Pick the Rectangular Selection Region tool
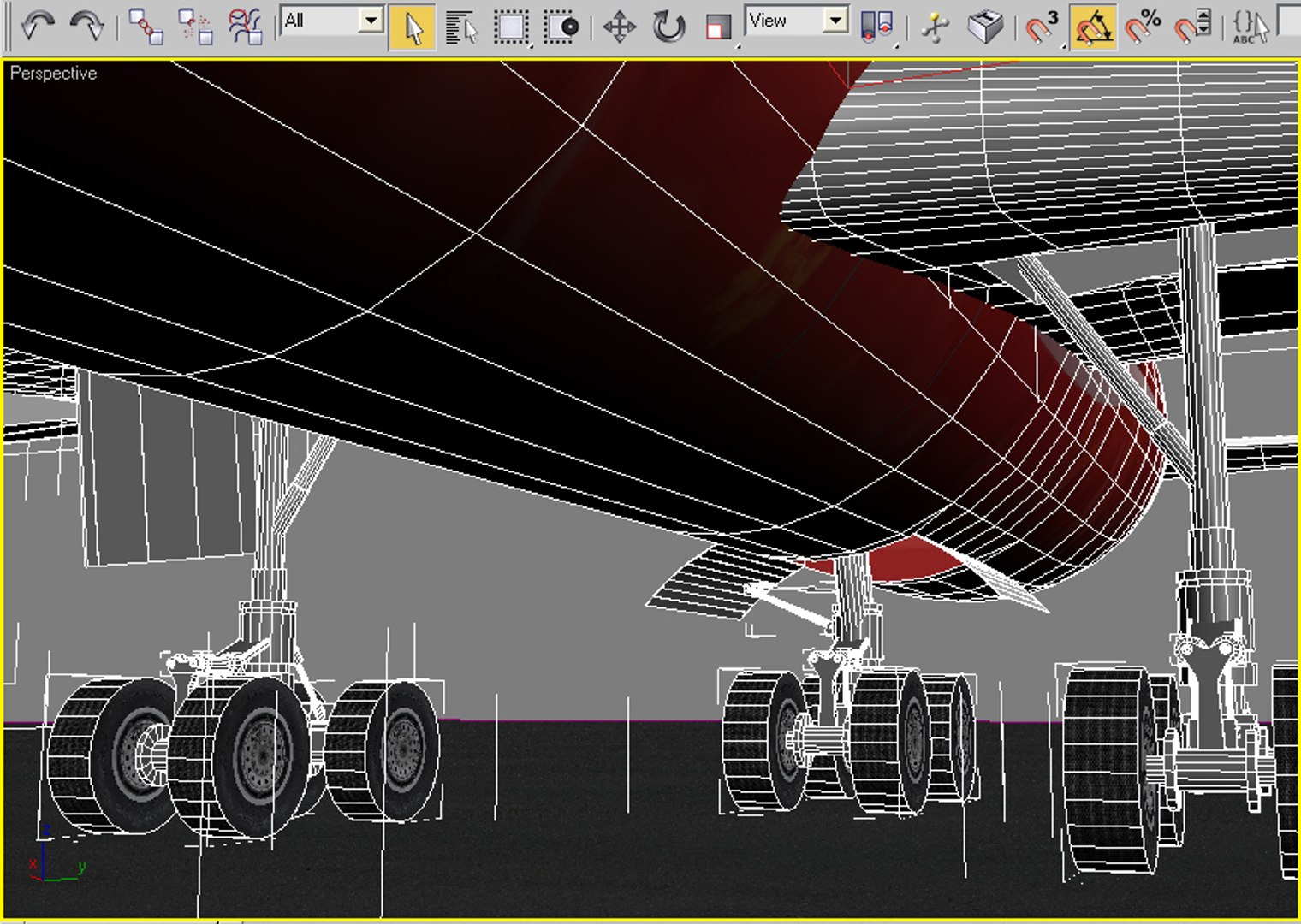 click(x=511, y=27)
